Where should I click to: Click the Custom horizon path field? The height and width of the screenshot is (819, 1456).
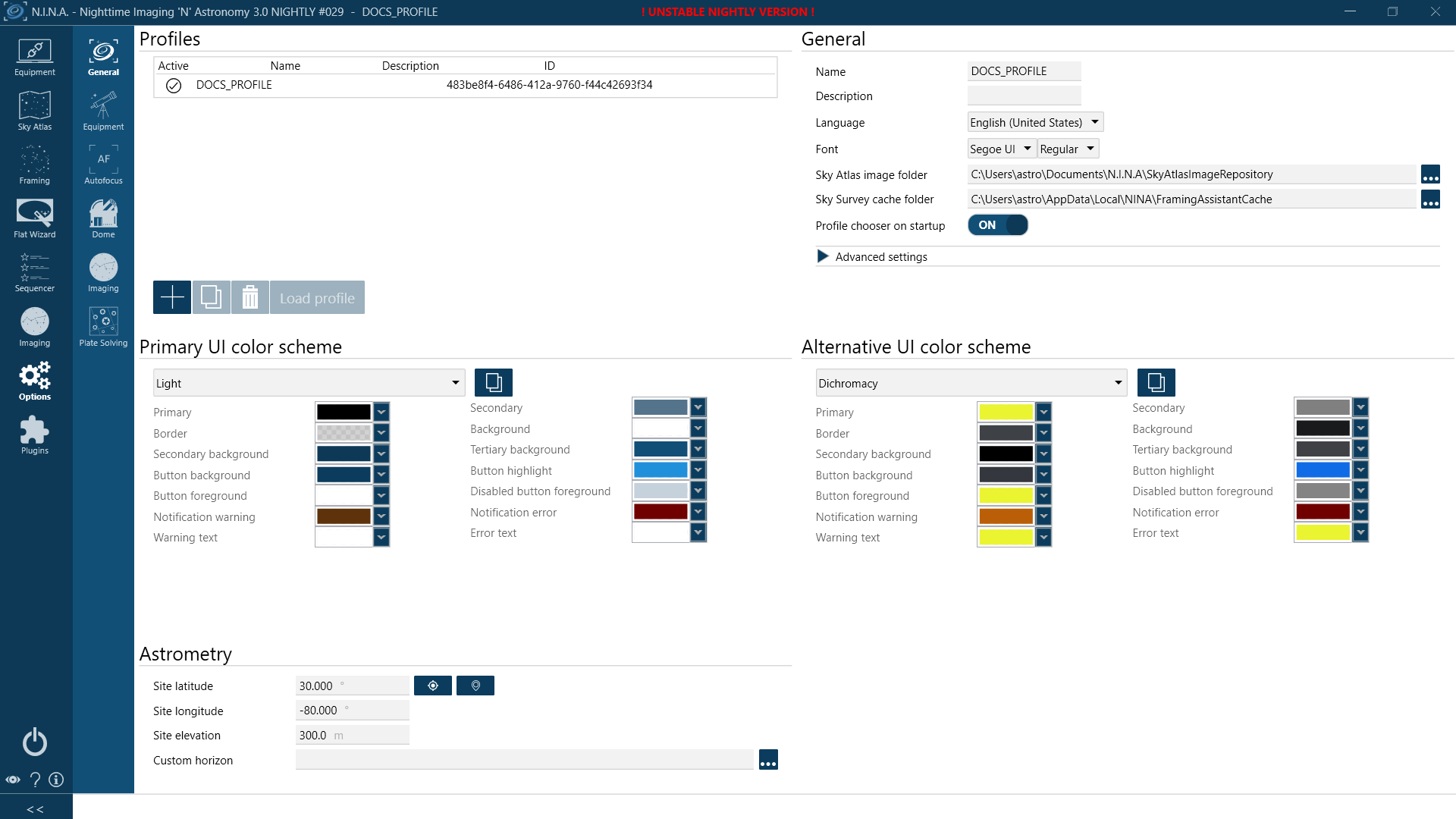525,760
